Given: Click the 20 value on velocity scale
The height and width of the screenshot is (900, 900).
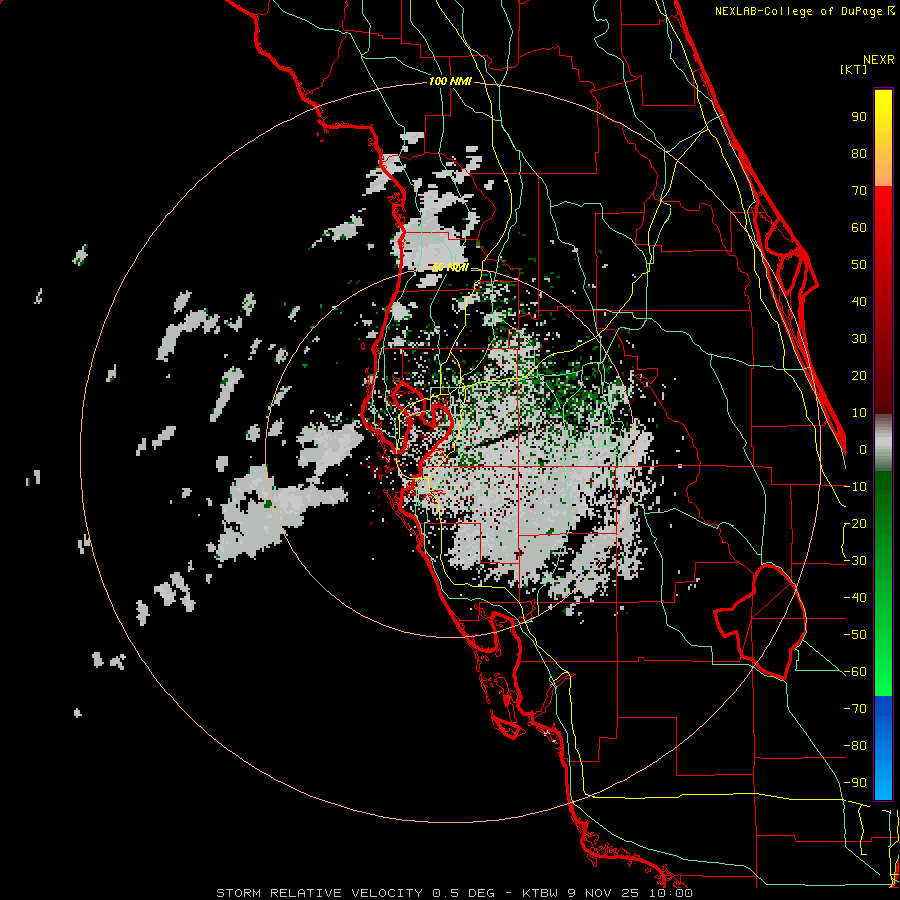Looking at the screenshot, I should click(859, 375).
